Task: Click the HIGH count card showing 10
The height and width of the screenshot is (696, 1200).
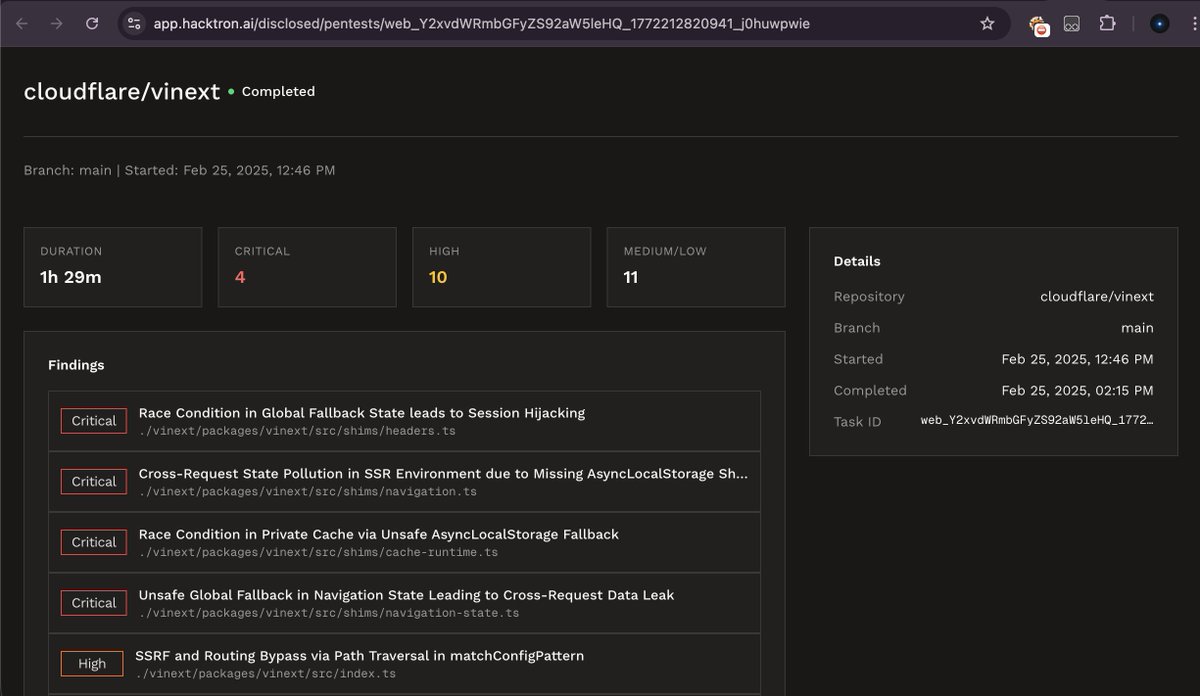Action: click(501, 267)
